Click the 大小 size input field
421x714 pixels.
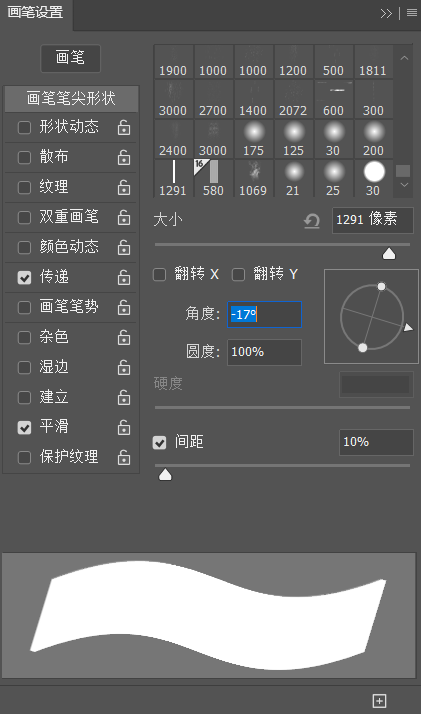[373, 220]
